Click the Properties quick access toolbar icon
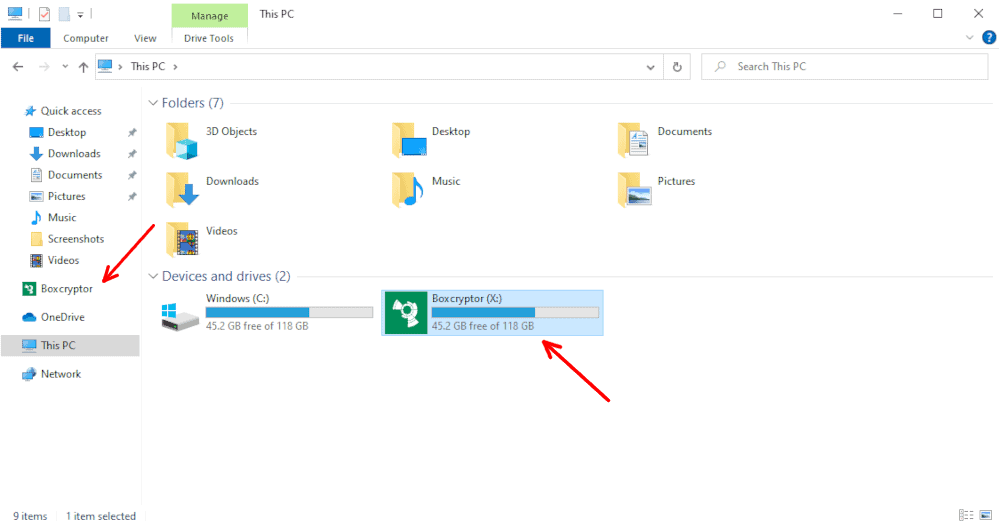The height and width of the screenshot is (527, 1000). [x=44, y=13]
